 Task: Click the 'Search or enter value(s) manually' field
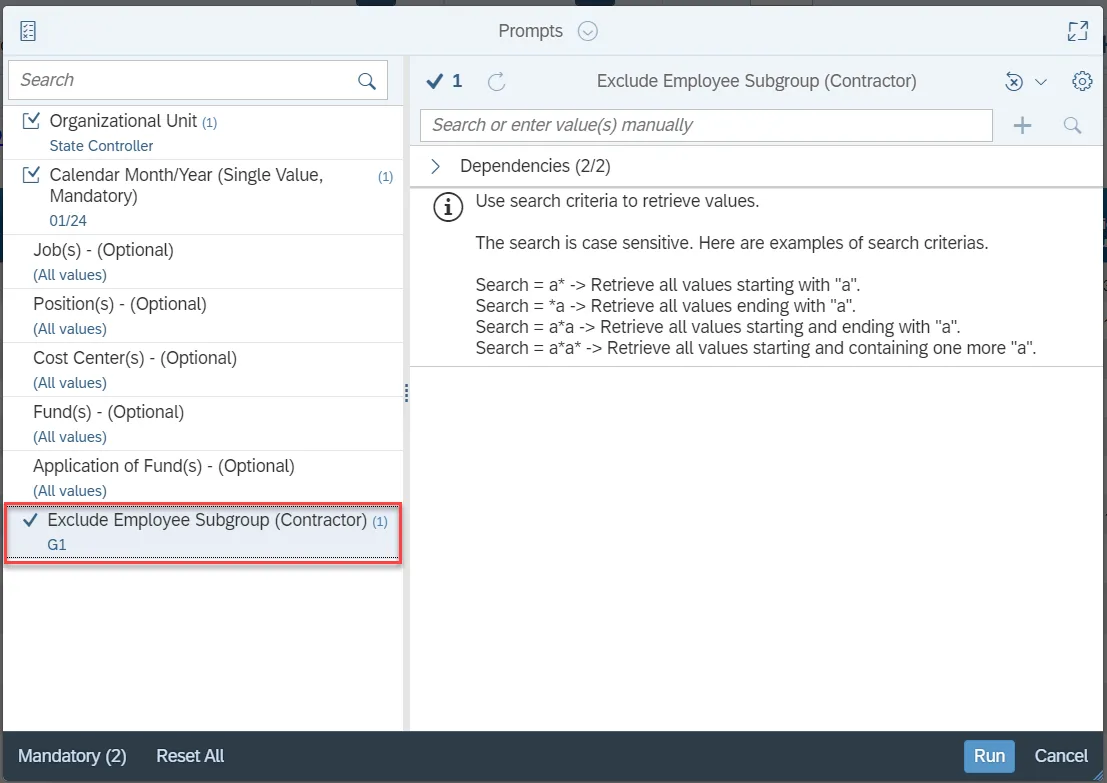(706, 125)
